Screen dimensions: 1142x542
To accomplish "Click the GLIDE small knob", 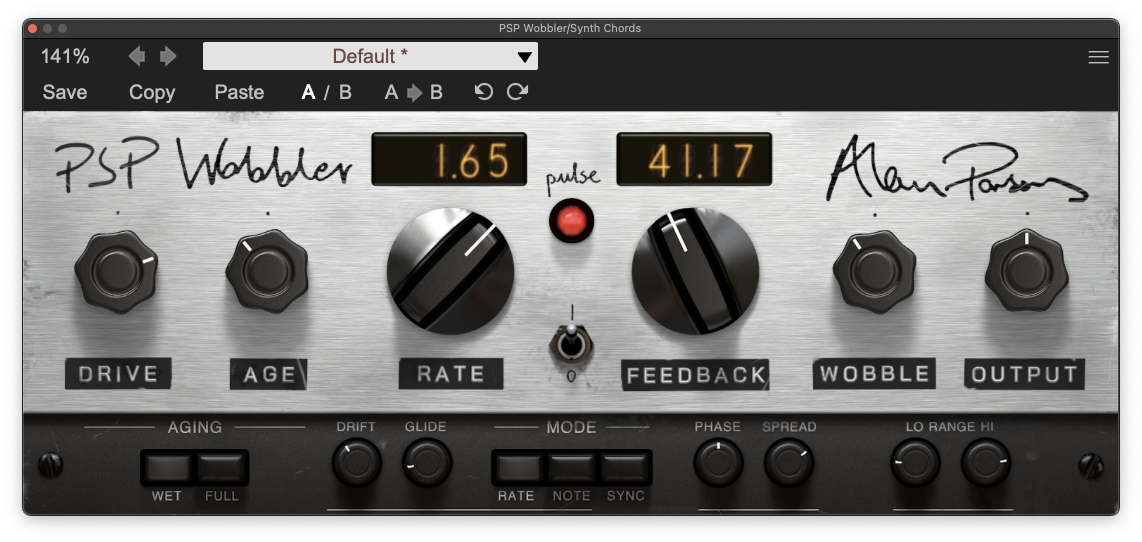I will coord(428,463).
